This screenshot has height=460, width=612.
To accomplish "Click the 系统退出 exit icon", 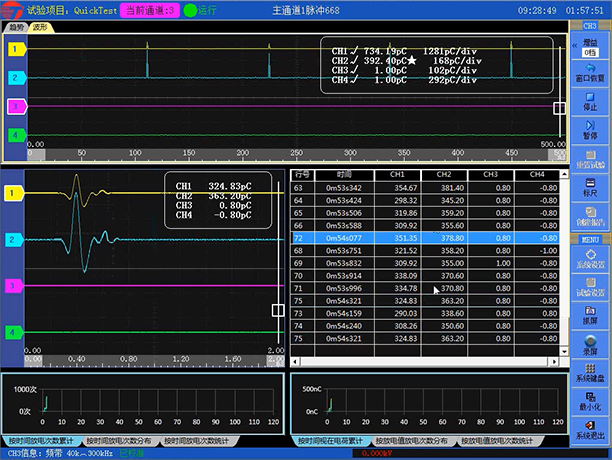I will [x=590, y=429].
